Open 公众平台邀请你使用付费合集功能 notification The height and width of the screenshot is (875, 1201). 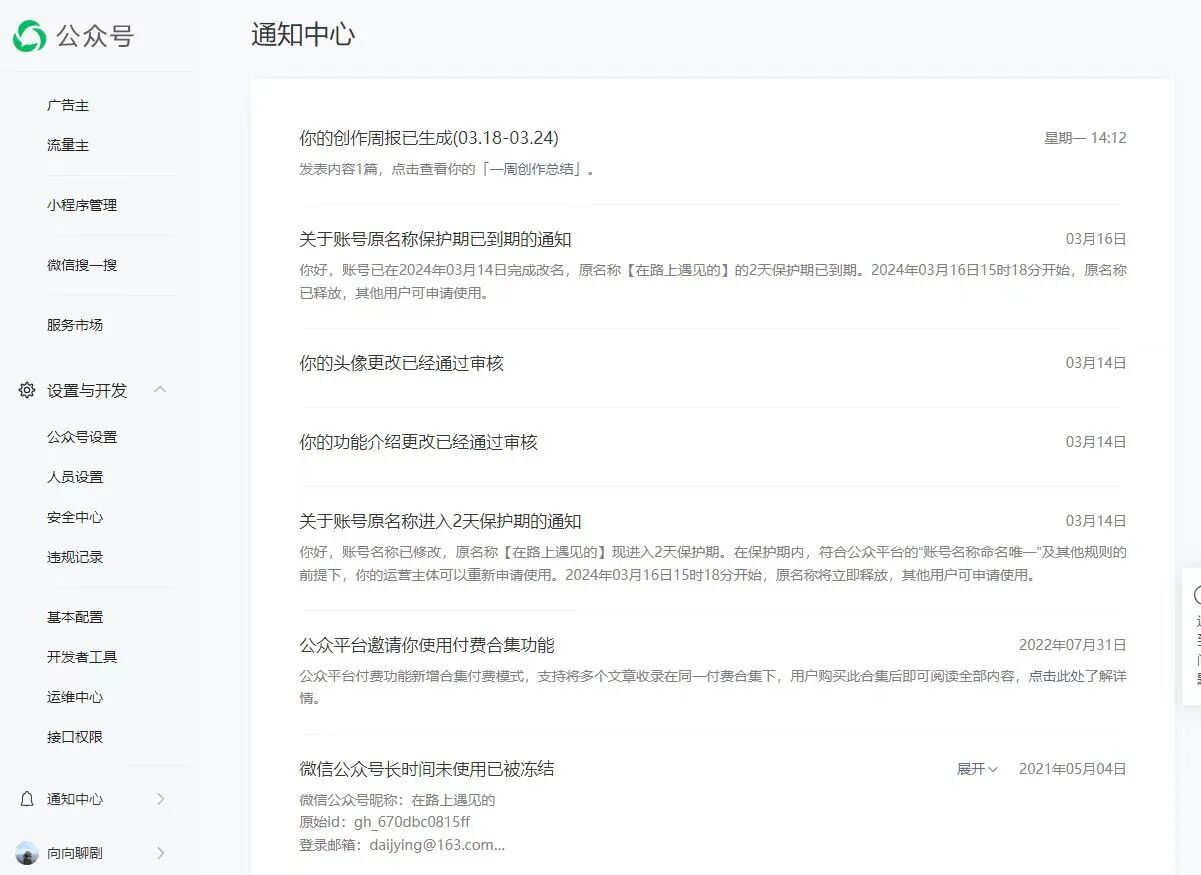pyautogui.click(x=427, y=645)
